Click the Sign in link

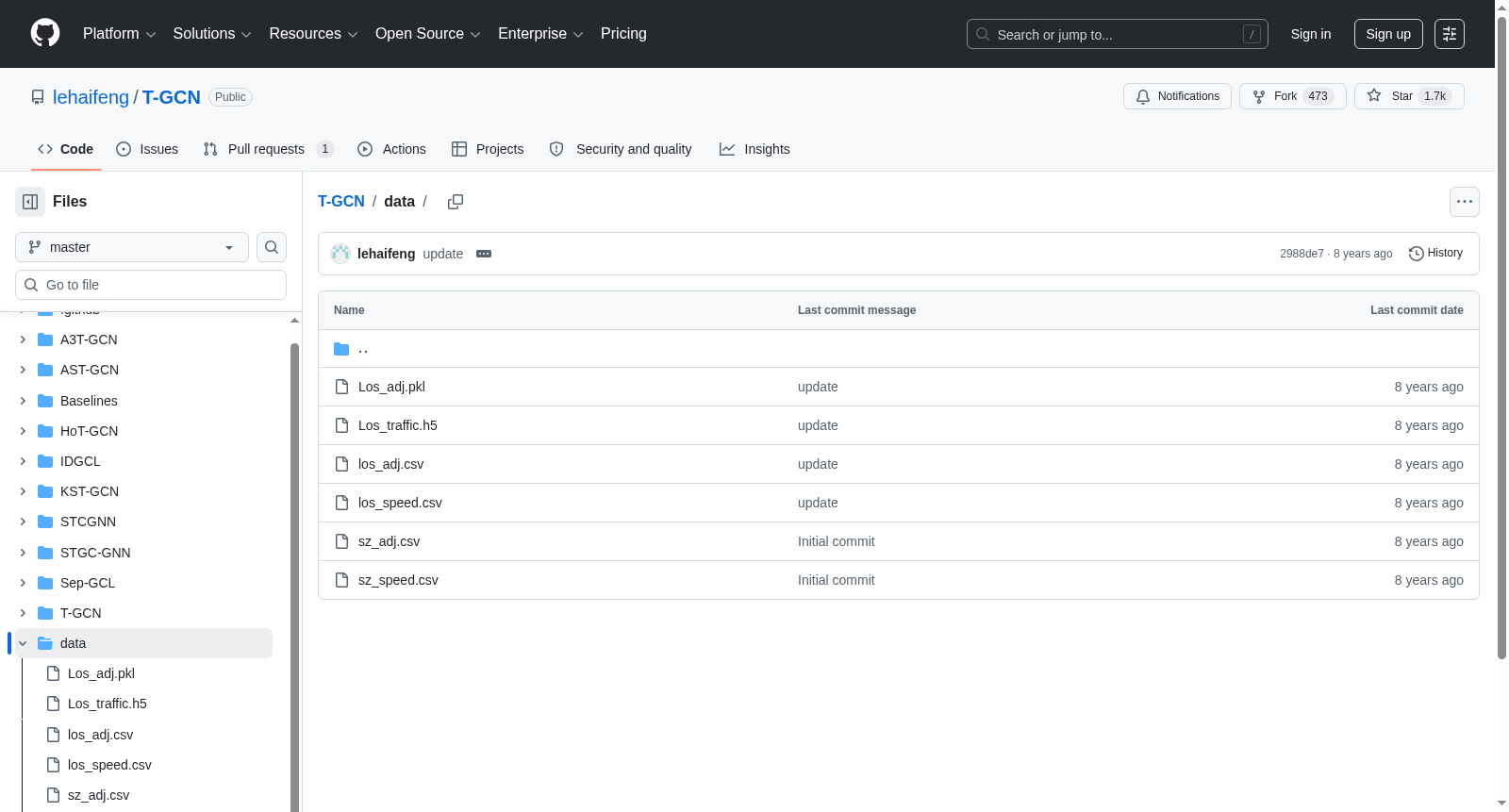tap(1311, 34)
